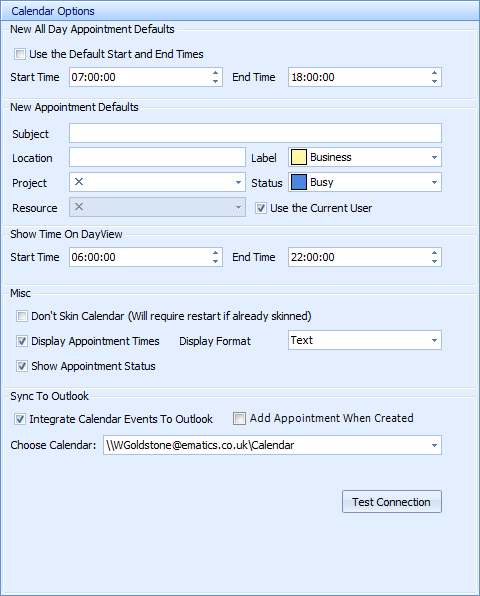480x596 pixels.
Task: Toggle Don't Skin Calendar checkbox
Action: point(22,316)
